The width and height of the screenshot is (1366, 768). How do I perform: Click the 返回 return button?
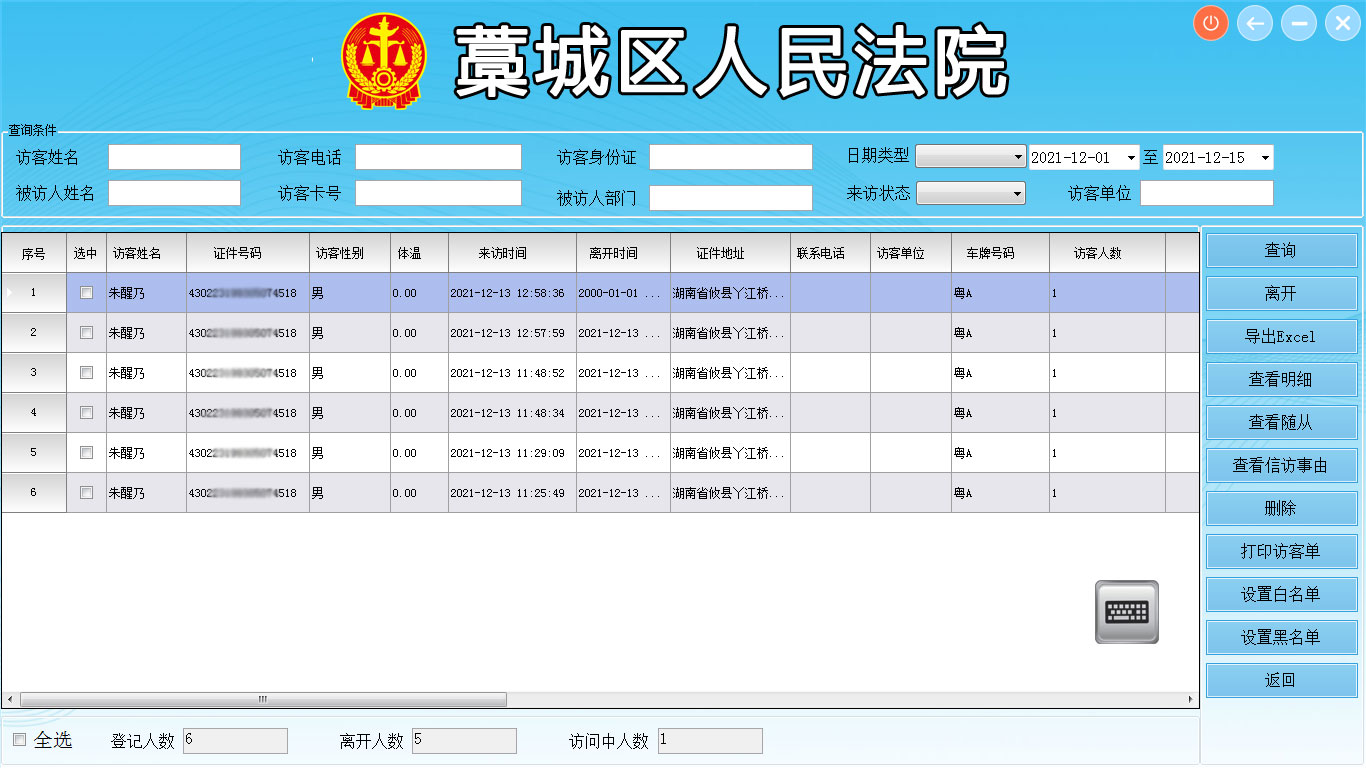pos(1281,680)
